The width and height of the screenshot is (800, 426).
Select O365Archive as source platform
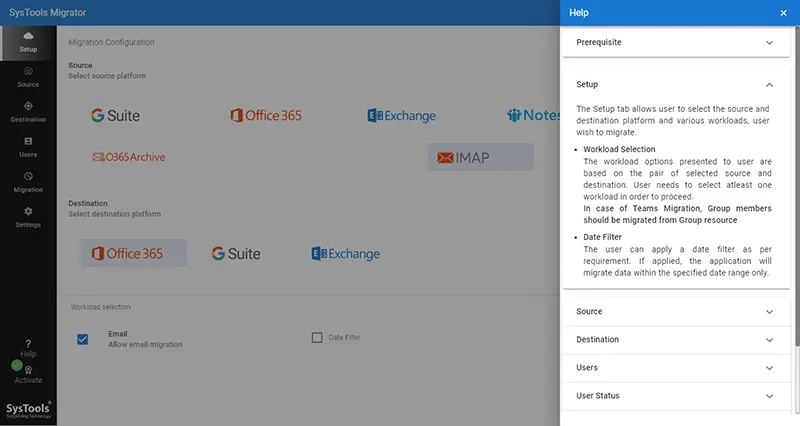(x=129, y=157)
